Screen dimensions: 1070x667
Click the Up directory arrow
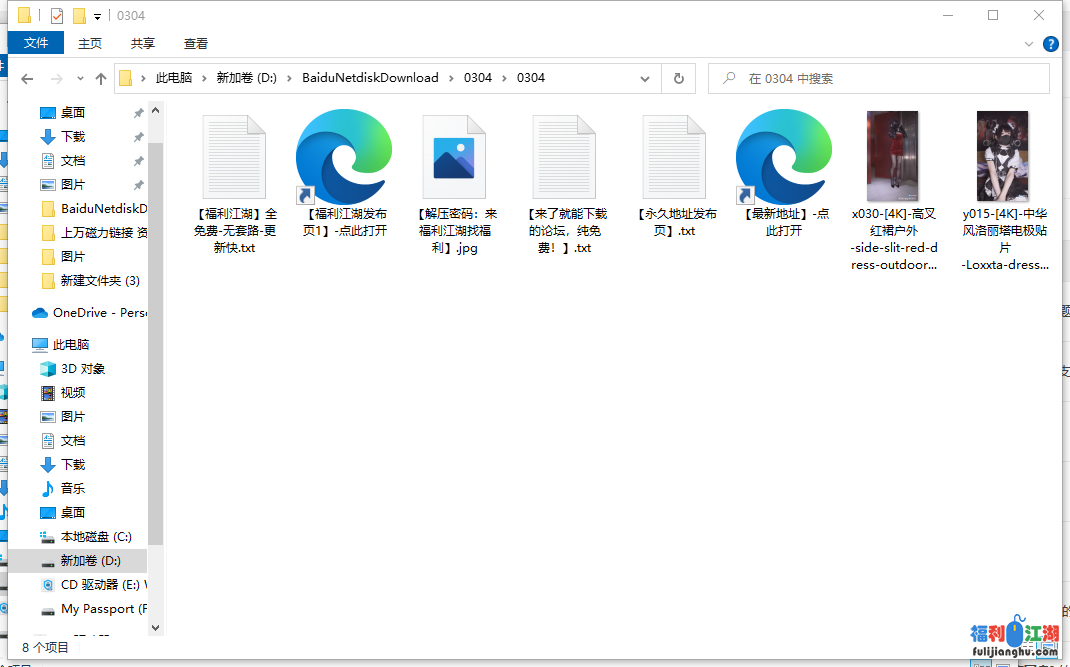coord(100,79)
